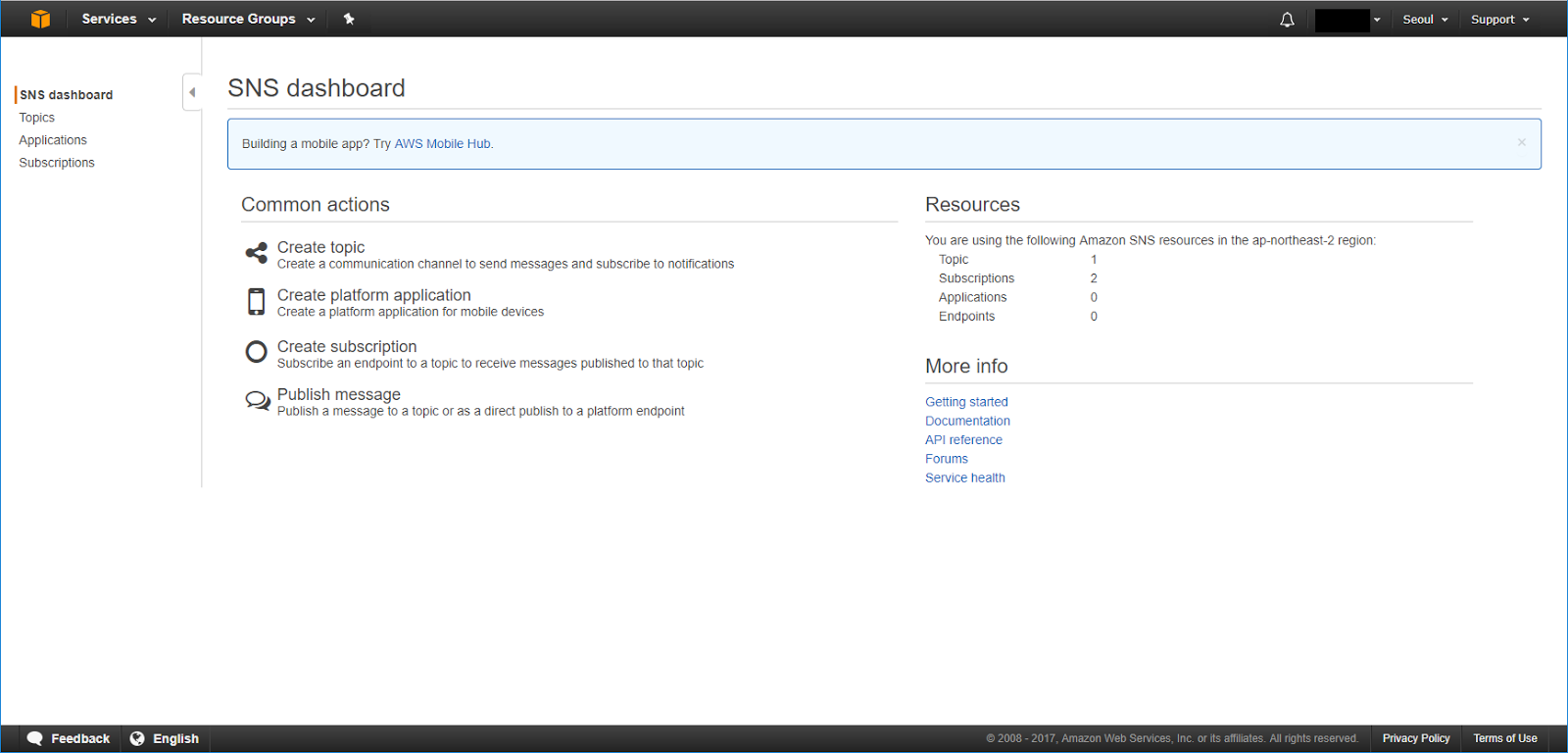
Task: Click the Subscriptions count value 2
Action: coord(1094,278)
